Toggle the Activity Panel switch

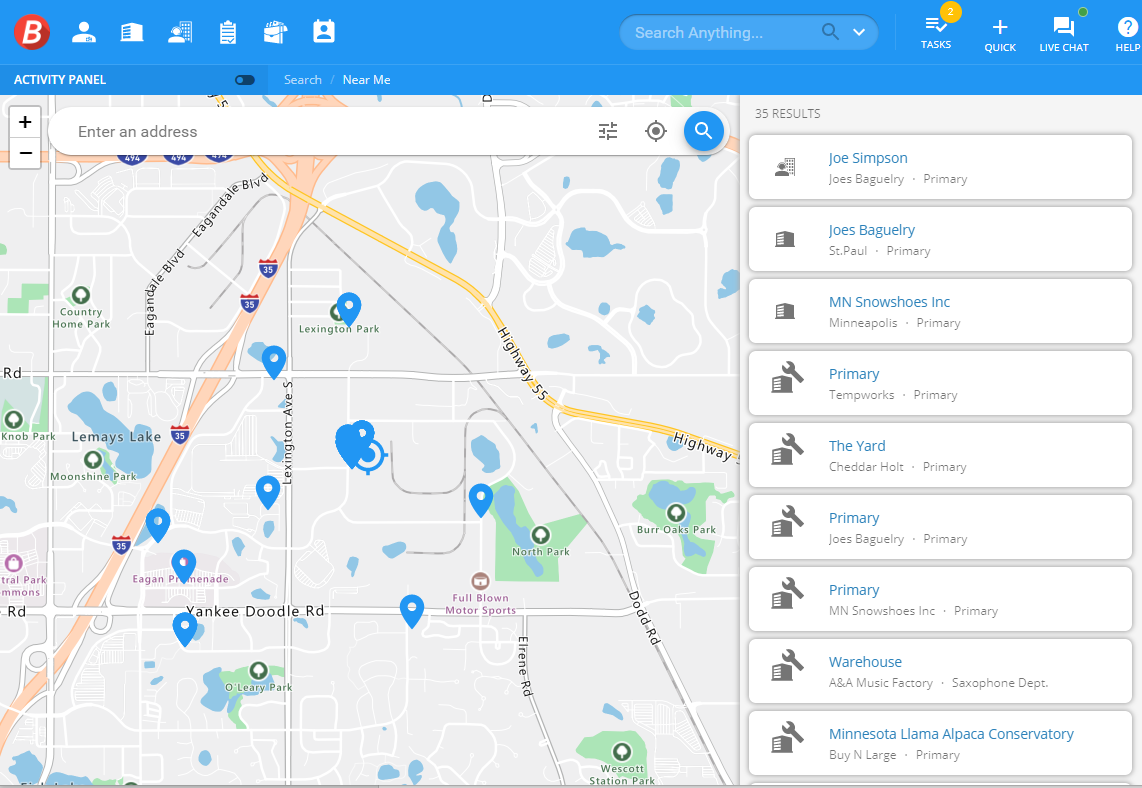tap(245, 80)
